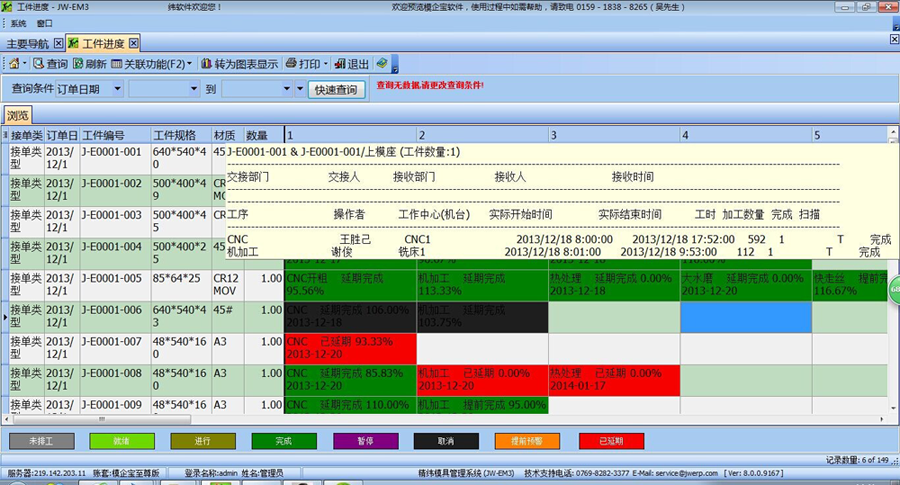This screenshot has width=900, height=485.
Task: Click the red CNC 已延期 93.33% cell
Action: pyautogui.click(x=350, y=348)
